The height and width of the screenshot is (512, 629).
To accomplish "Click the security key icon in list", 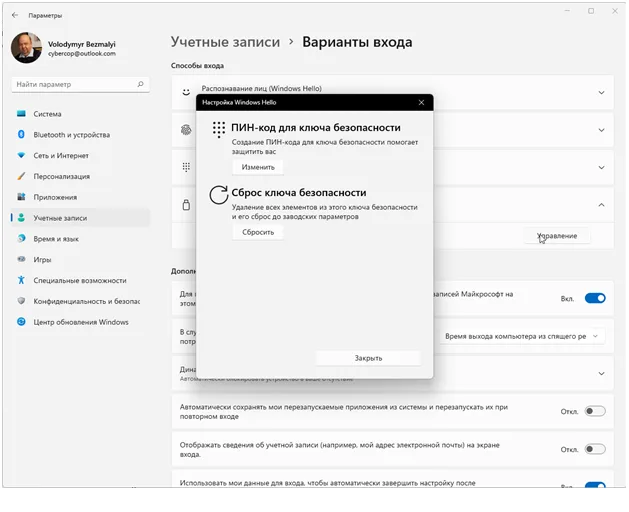I will click(x=186, y=205).
